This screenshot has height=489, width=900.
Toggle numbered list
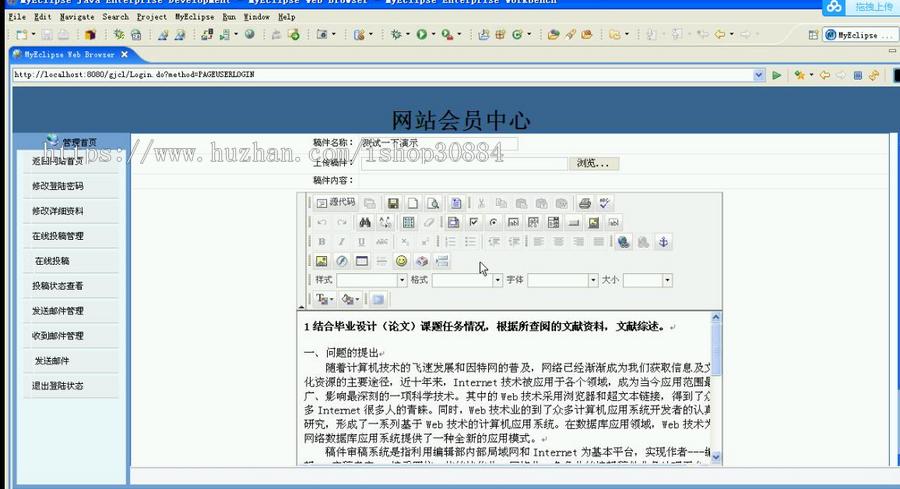(x=451, y=242)
